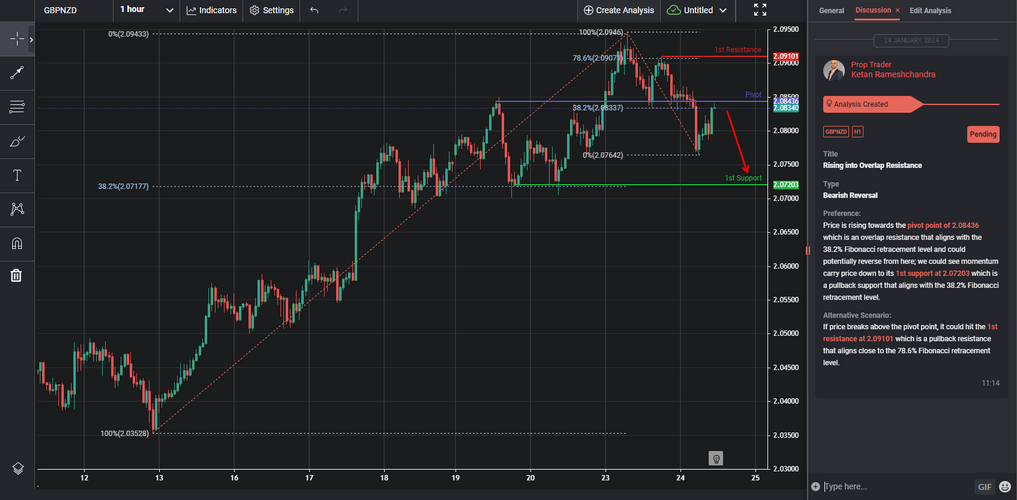Click the 1st Resistance line label
The height and width of the screenshot is (500, 1017).
737,49
